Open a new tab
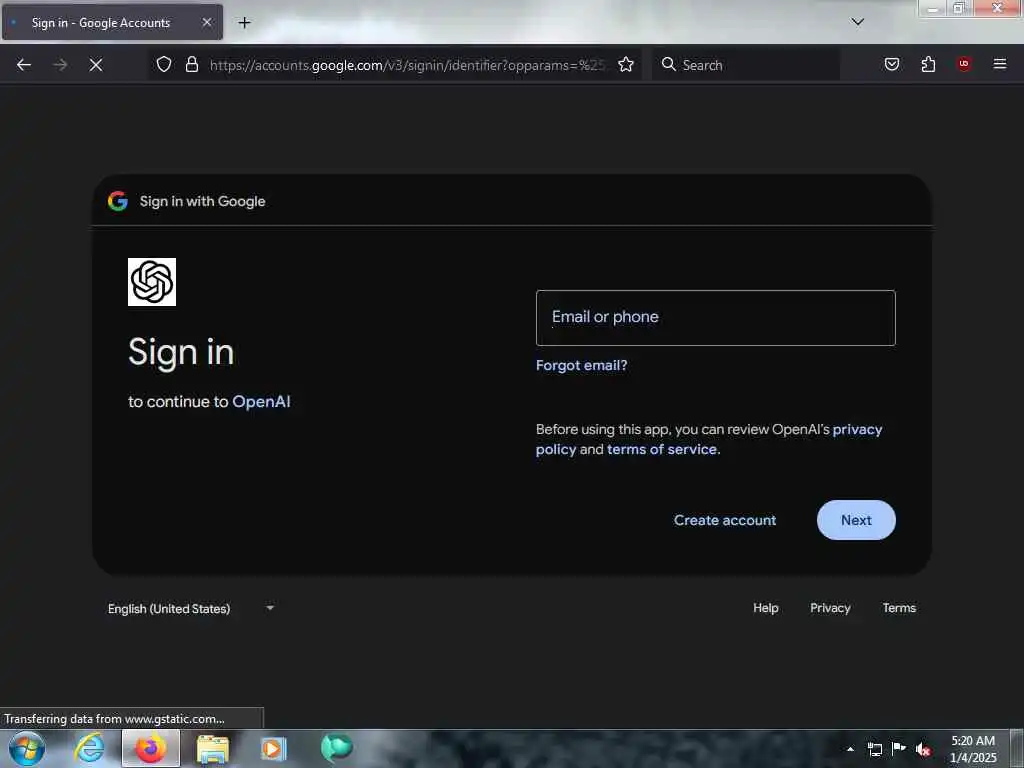This screenshot has height=768, width=1024. pos(244,23)
